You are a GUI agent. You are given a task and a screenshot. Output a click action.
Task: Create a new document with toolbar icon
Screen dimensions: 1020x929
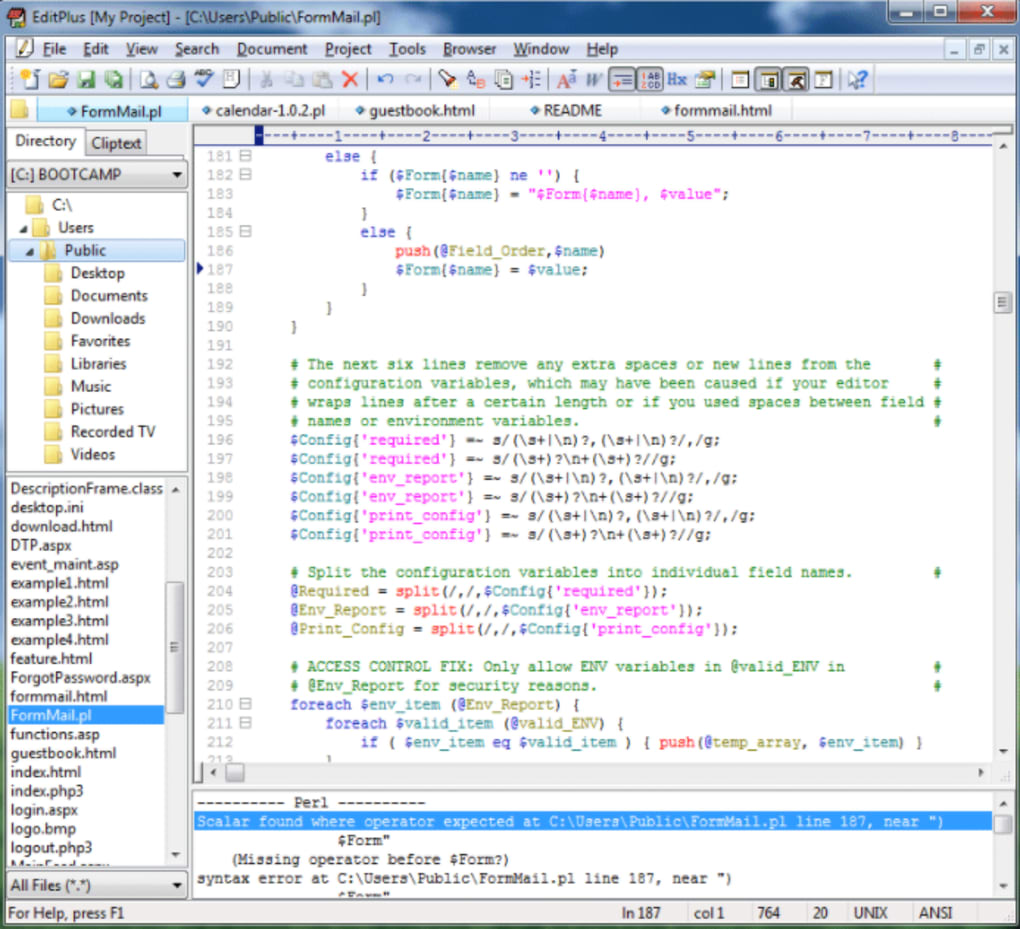pyautogui.click(x=29, y=79)
